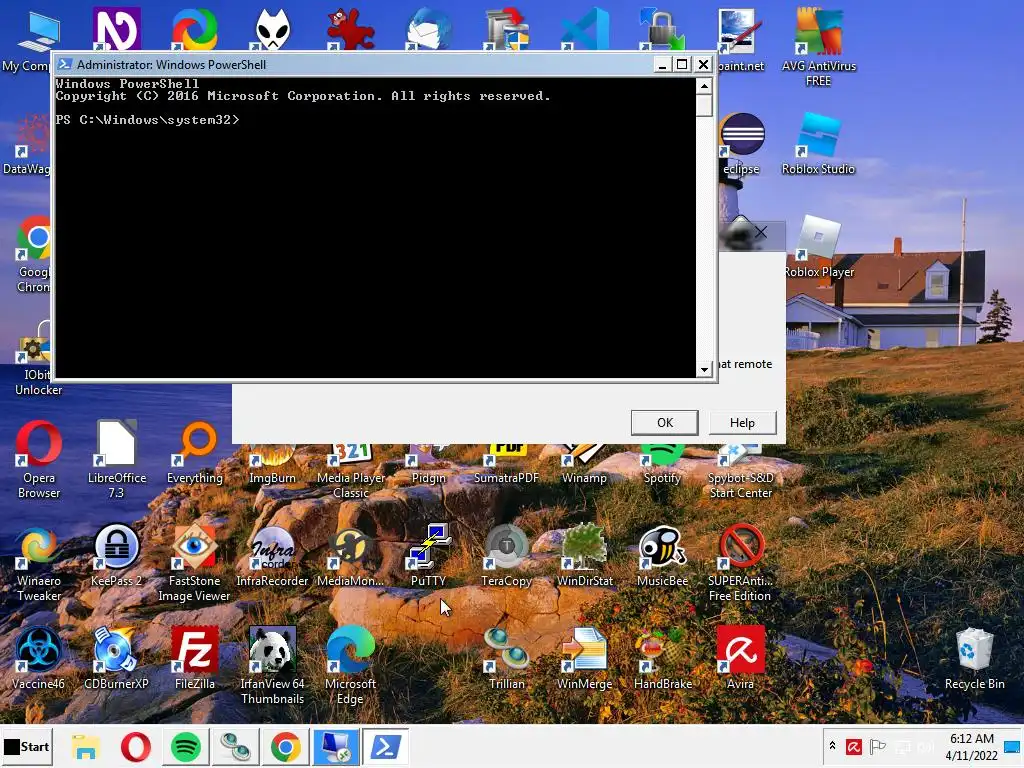Viewport: 1024px width, 768px height.
Task: Close the small panel behind PowerShell
Action: click(x=761, y=232)
